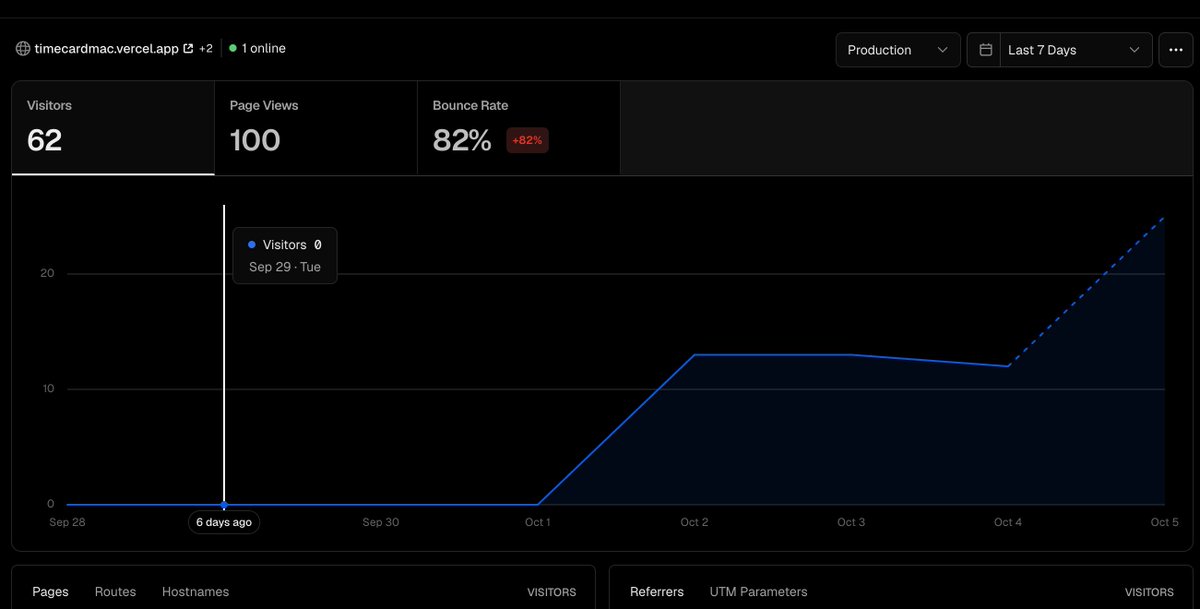The height and width of the screenshot is (609, 1200).
Task: Click the globe icon beside timecardmac.vercel.app
Action: click(22, 48)
